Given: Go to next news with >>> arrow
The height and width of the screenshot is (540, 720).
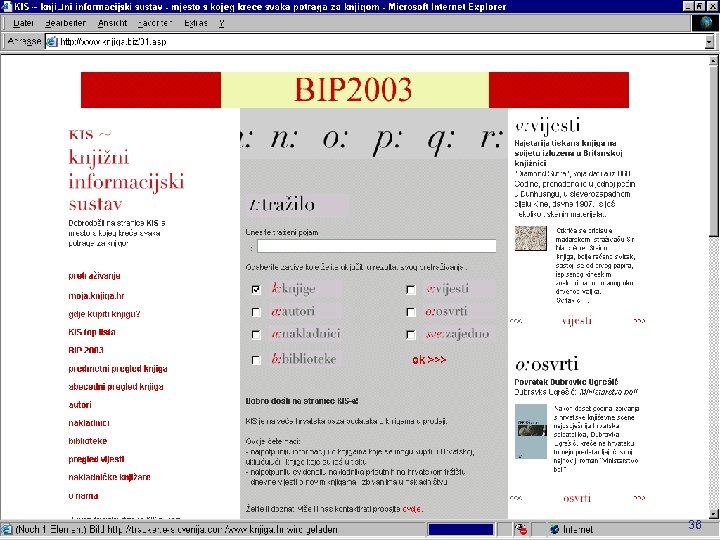Looking at the screenshot, I should (x=639, y=321).
